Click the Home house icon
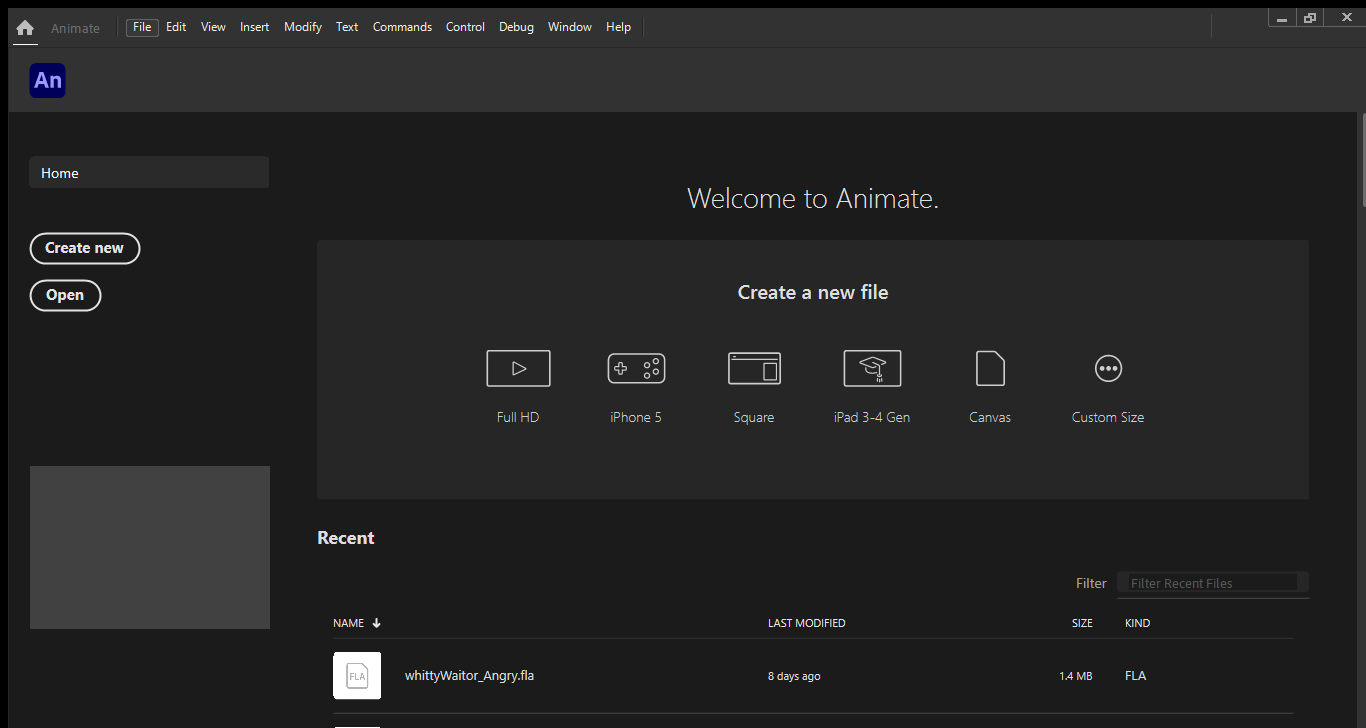The image size is (1366, 728). pyautogui.click(x=25, y=28)
